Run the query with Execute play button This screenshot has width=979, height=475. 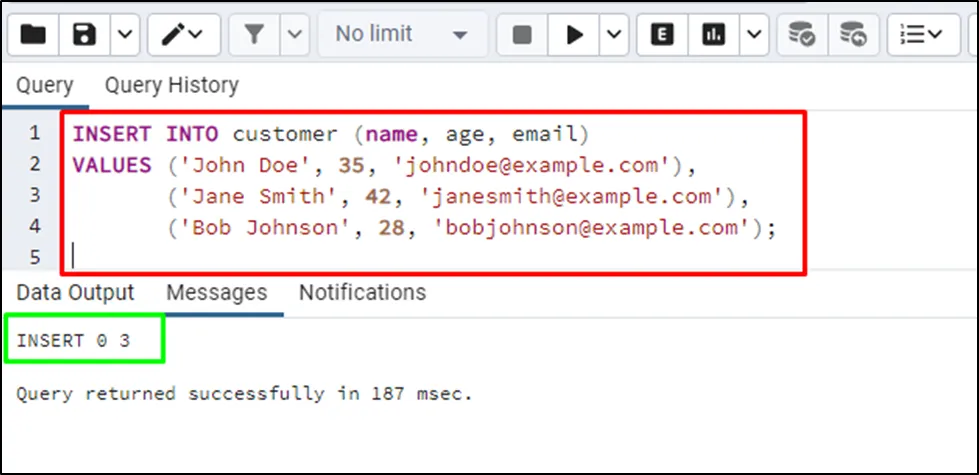575,34
